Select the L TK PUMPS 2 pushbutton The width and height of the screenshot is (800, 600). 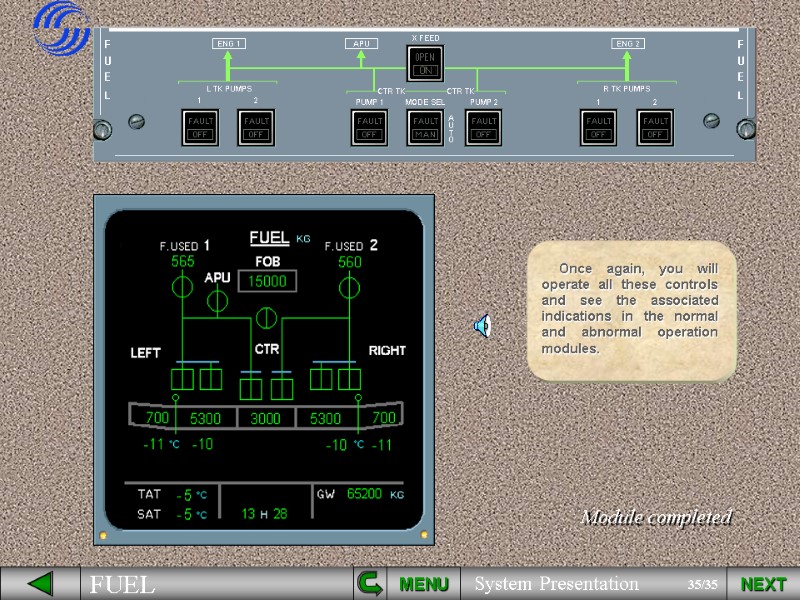pos(254,128)
